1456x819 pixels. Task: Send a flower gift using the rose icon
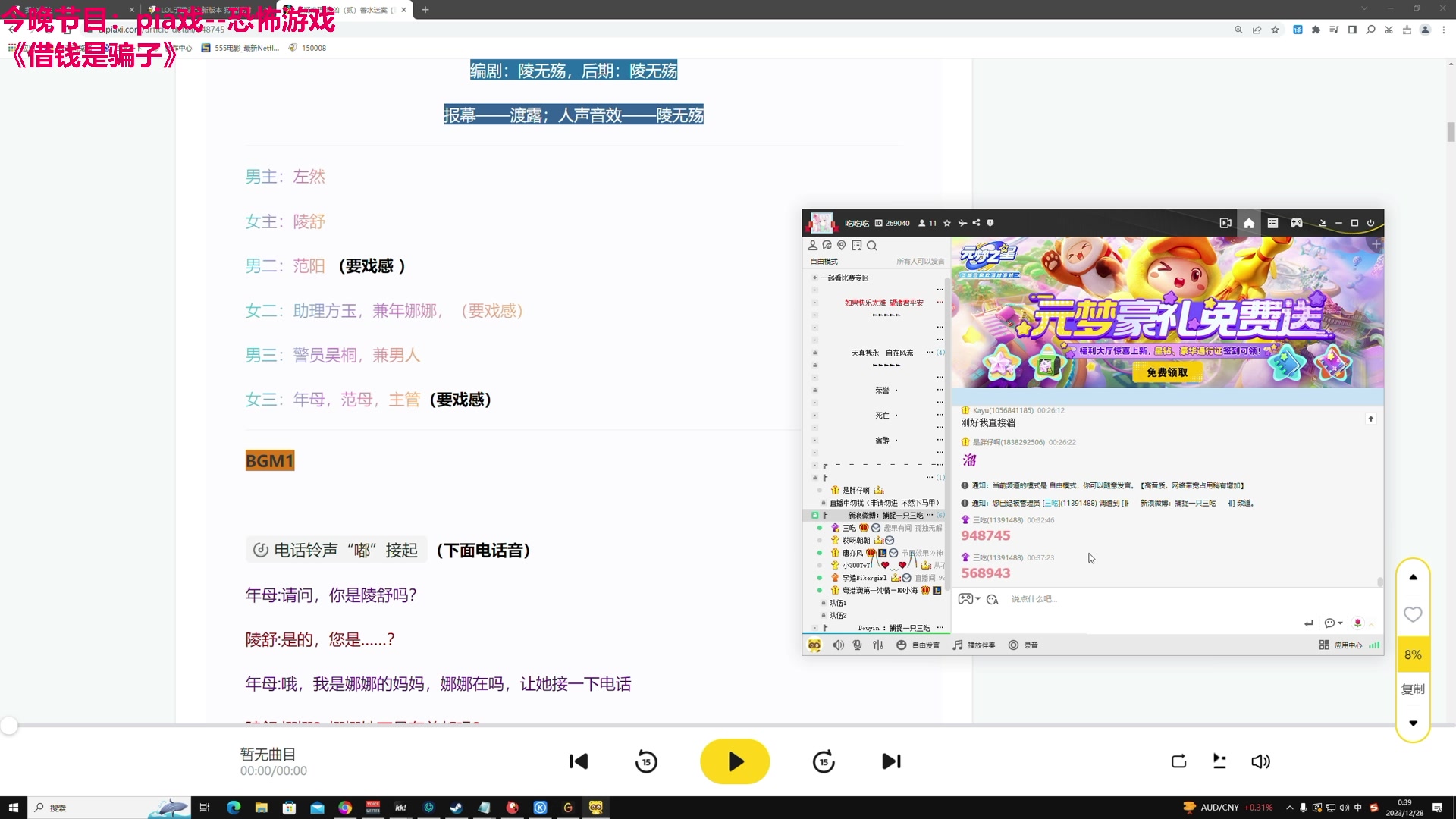tap(1357, 623)
